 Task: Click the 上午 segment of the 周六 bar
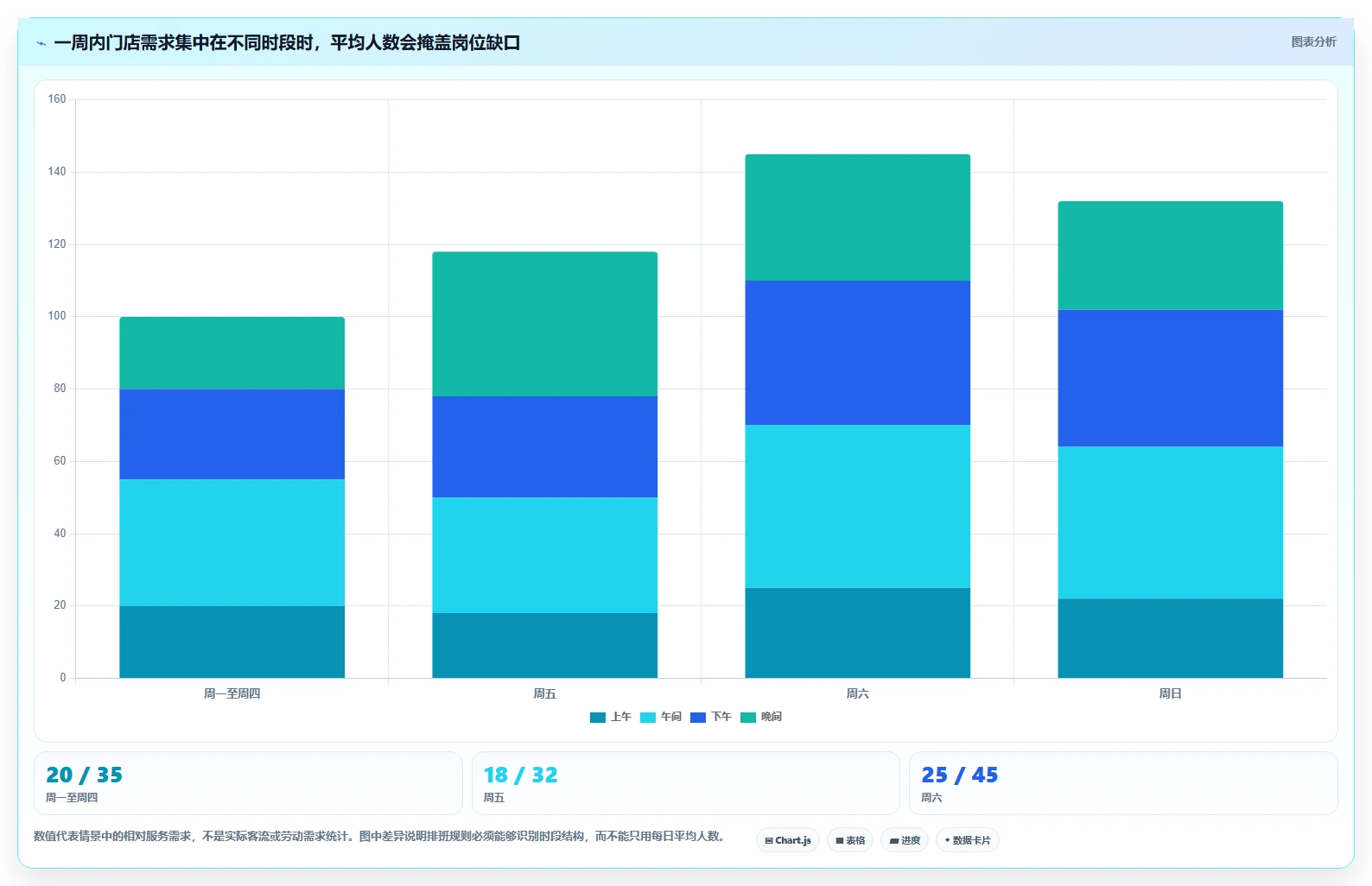click(858, 633)
